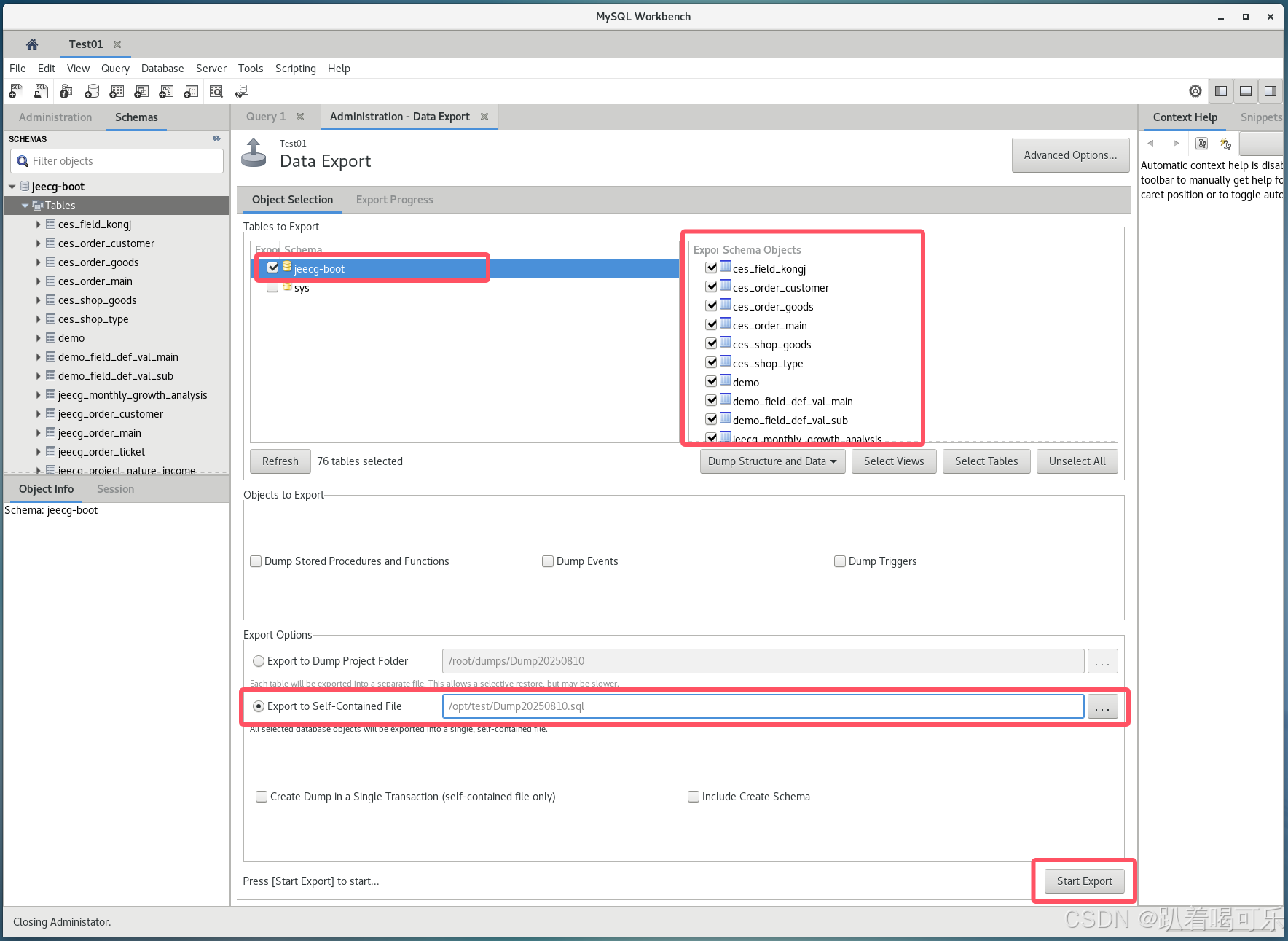
Task: Toggle the bottom output panel icon
Action: click(1246, 91)
